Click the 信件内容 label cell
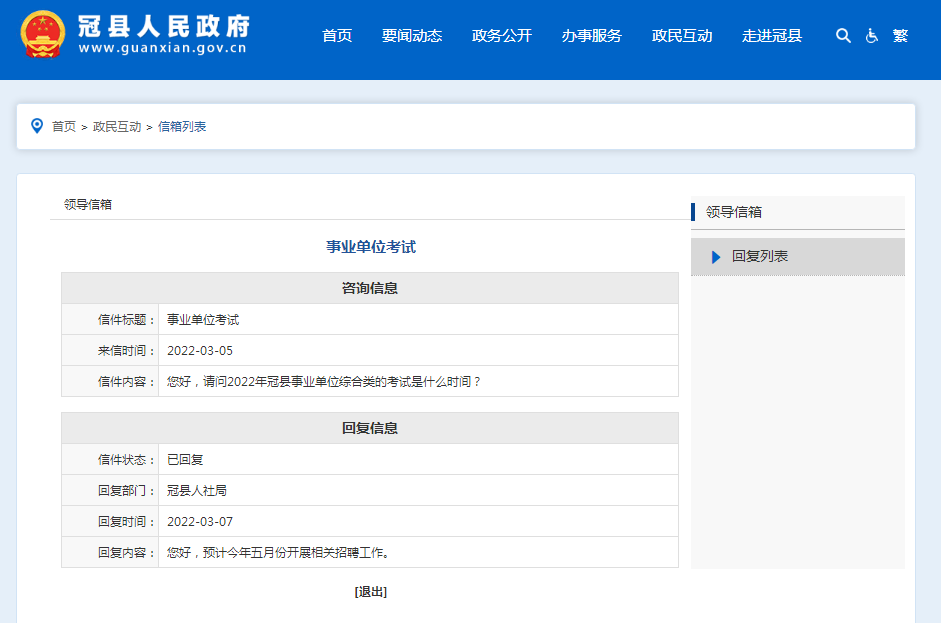 click(x=110, y=381)
